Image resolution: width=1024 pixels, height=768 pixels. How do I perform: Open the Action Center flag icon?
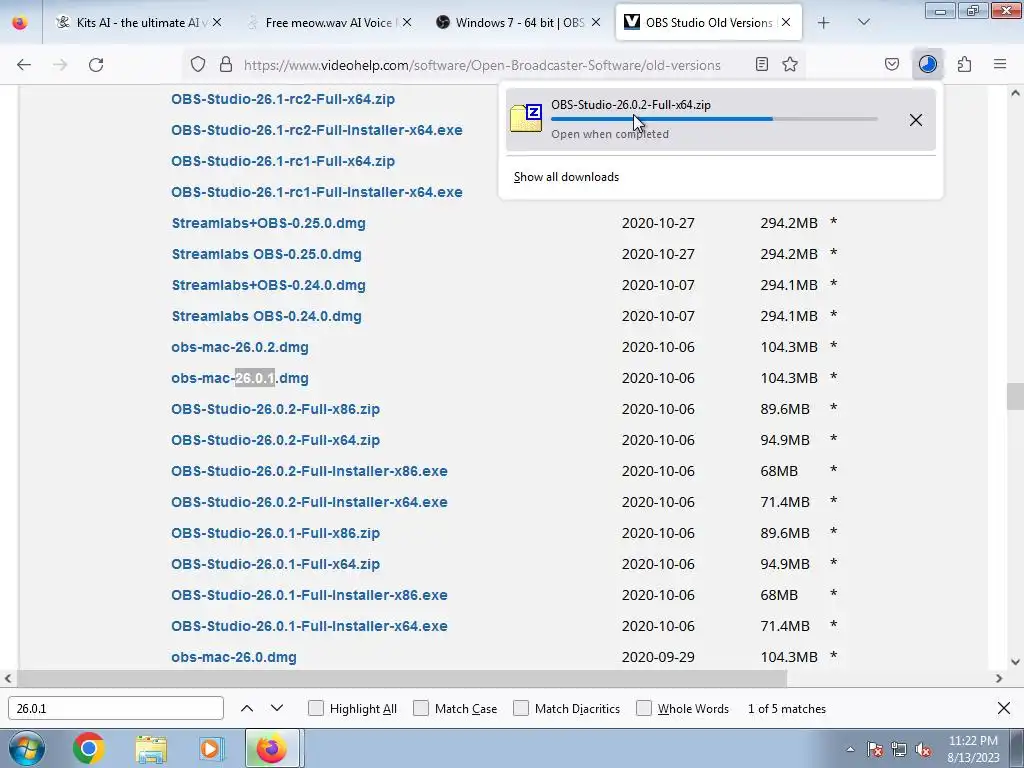click(874, 749)
